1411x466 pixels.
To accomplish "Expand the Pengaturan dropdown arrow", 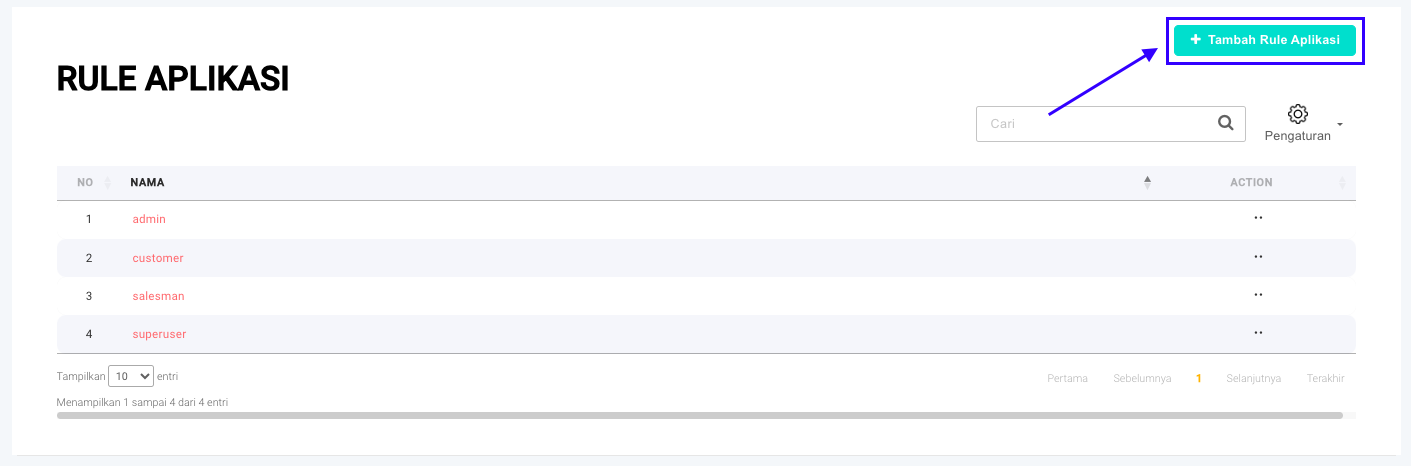I will coord(1339,126).
